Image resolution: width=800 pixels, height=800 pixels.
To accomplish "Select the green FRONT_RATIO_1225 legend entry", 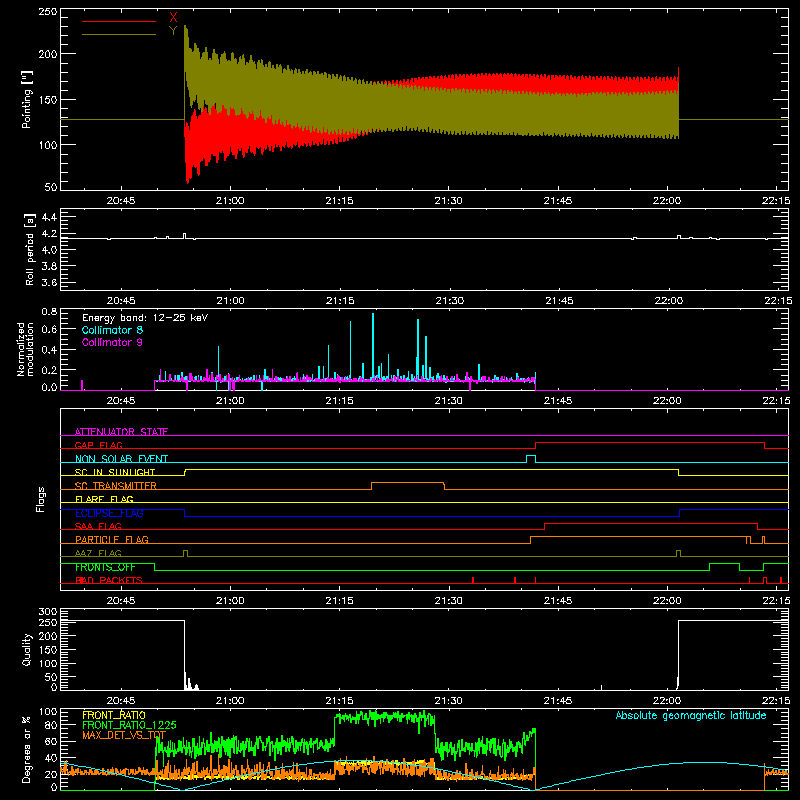I will pos(129,725).
